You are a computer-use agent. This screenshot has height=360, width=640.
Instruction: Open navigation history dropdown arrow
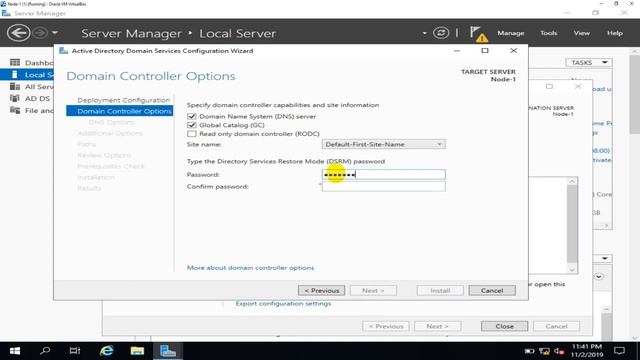click(x=55, y=33)
